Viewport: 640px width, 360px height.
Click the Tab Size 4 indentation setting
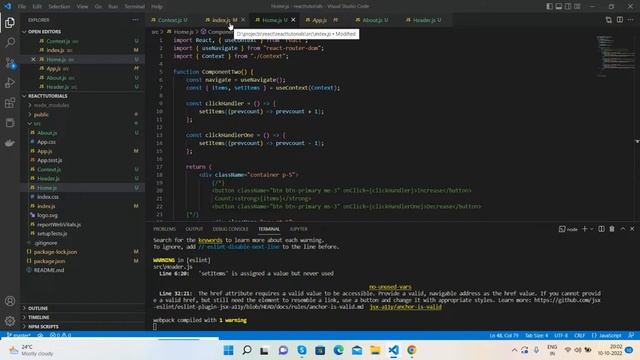click(536, 336)
